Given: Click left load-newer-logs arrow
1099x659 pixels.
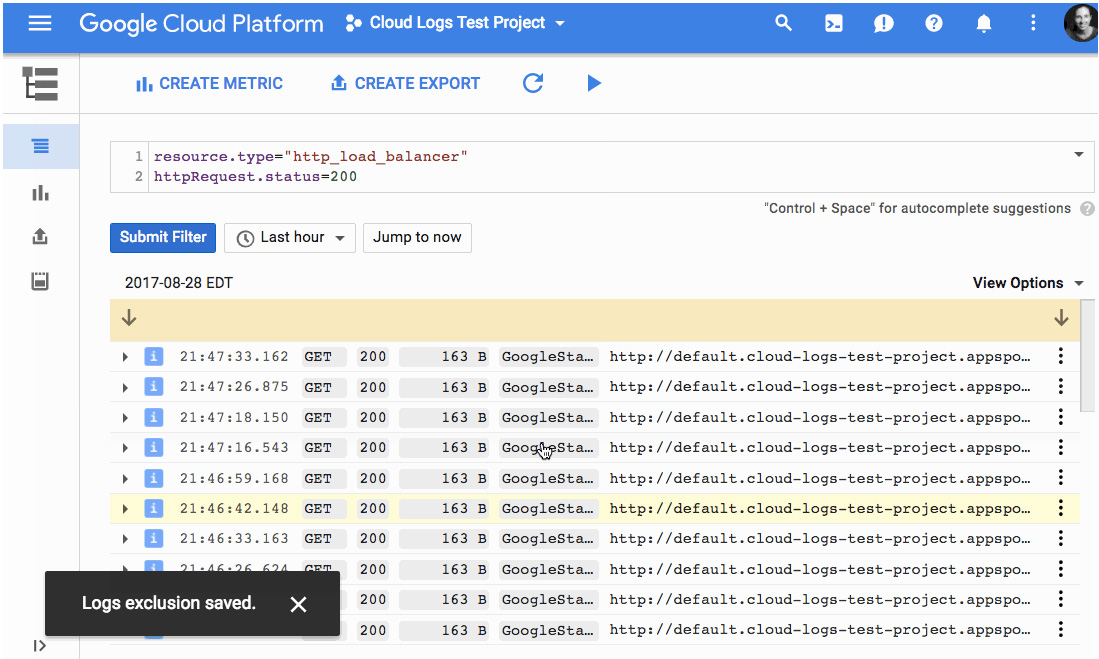Looking at the screenshot, I should point(129,318).
